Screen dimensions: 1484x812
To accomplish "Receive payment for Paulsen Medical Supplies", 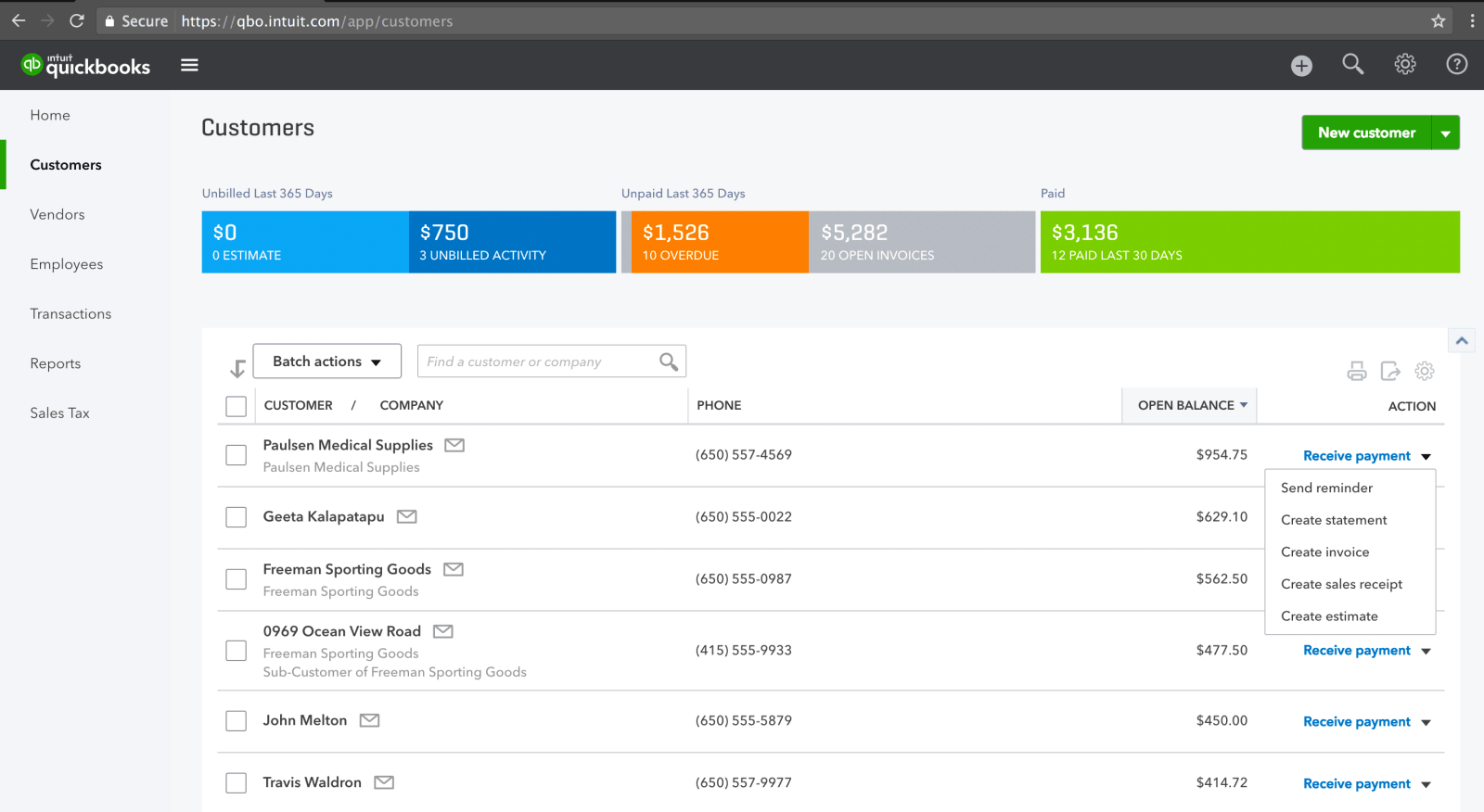I will point(1357,456).
